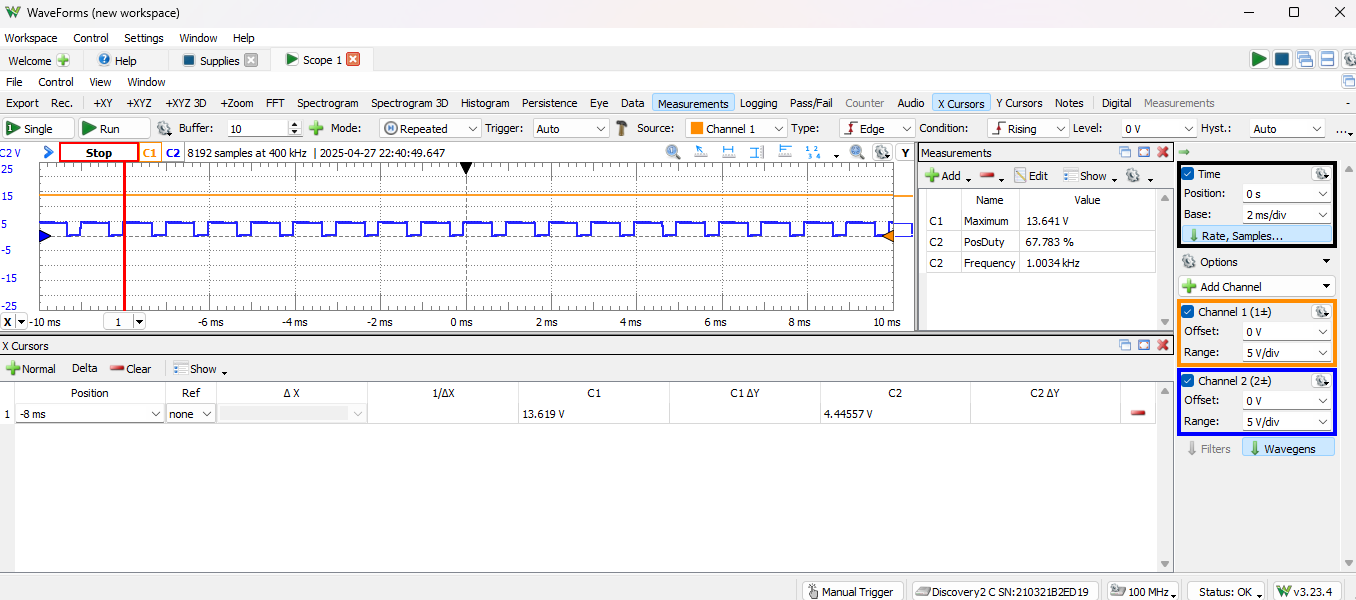Click the Buffer stepper arrows
The height and width of the screenshot is (600, 1356).
[x=295, y=128]
